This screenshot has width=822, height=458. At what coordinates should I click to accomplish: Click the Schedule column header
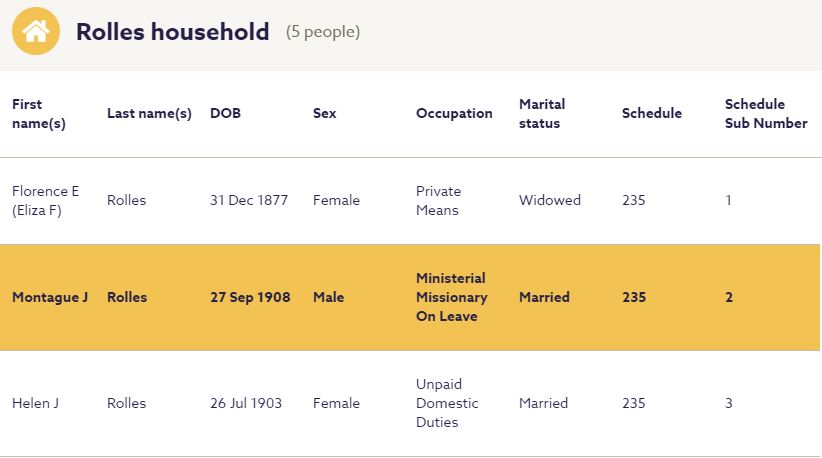651,113
